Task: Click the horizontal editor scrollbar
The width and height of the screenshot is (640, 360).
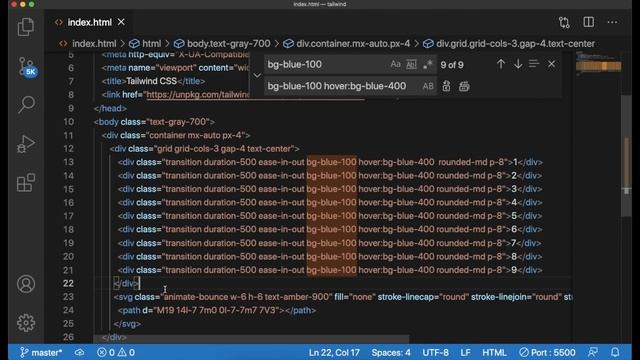Action: 251,339
